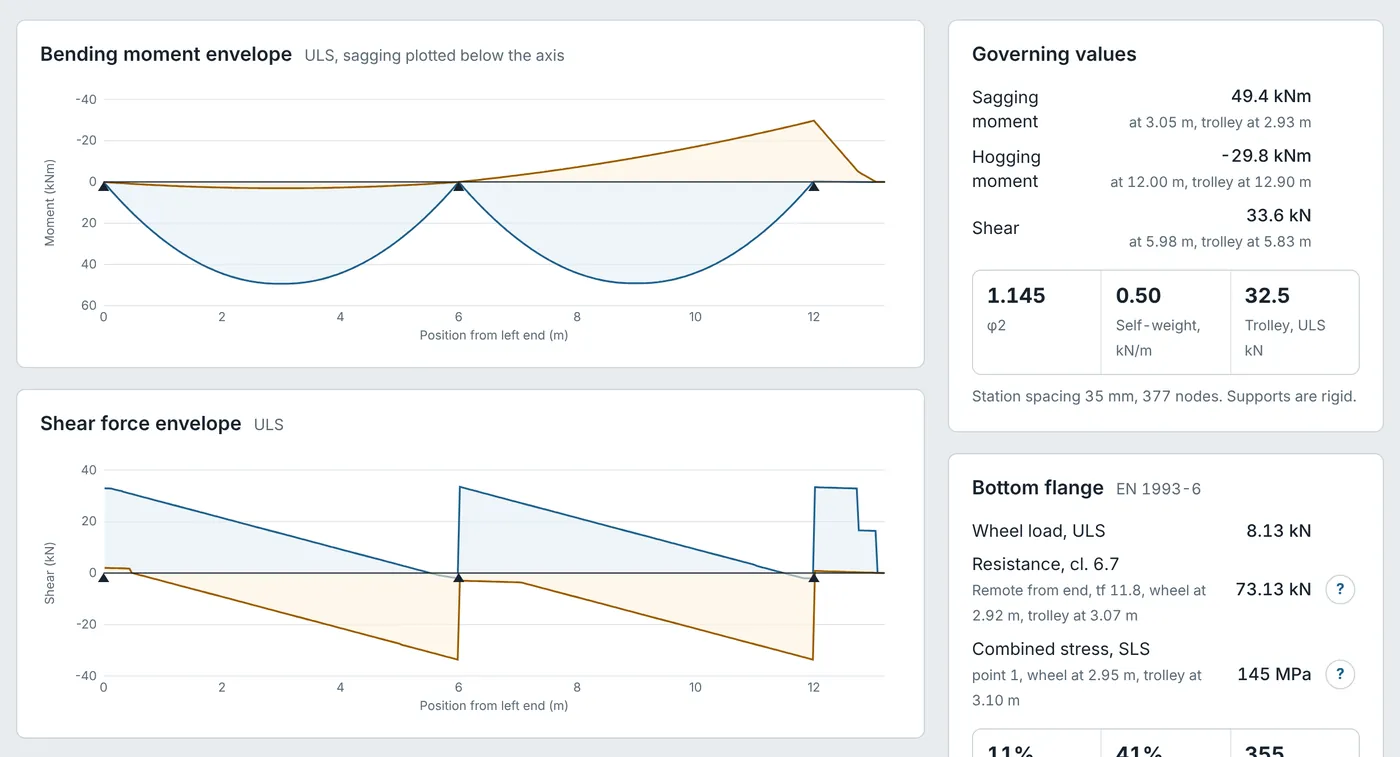Select the 8.13 kN wheel load value

pyautogui.click(x=1278, y=530)
